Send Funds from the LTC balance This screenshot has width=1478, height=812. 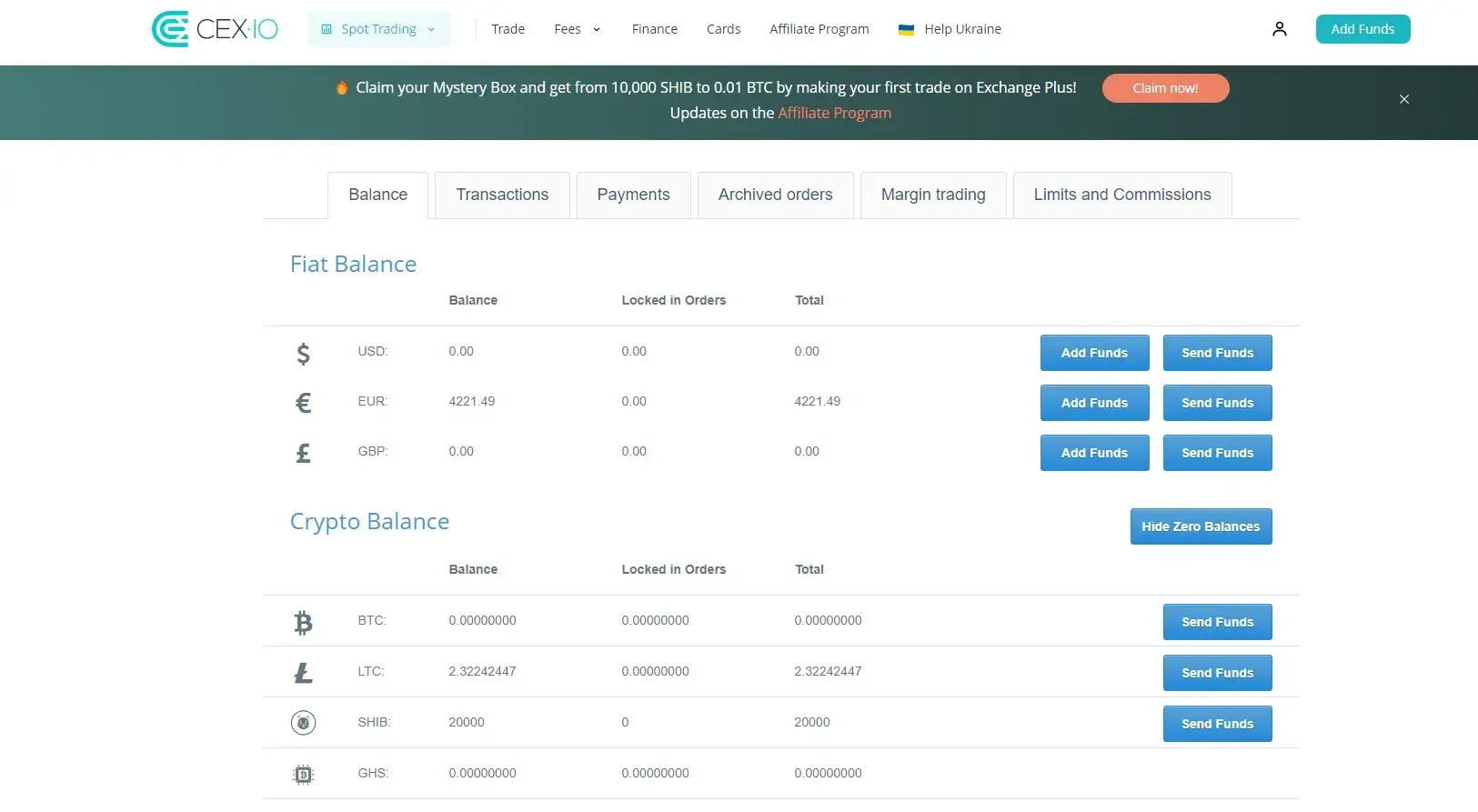tap(1217, 673)
